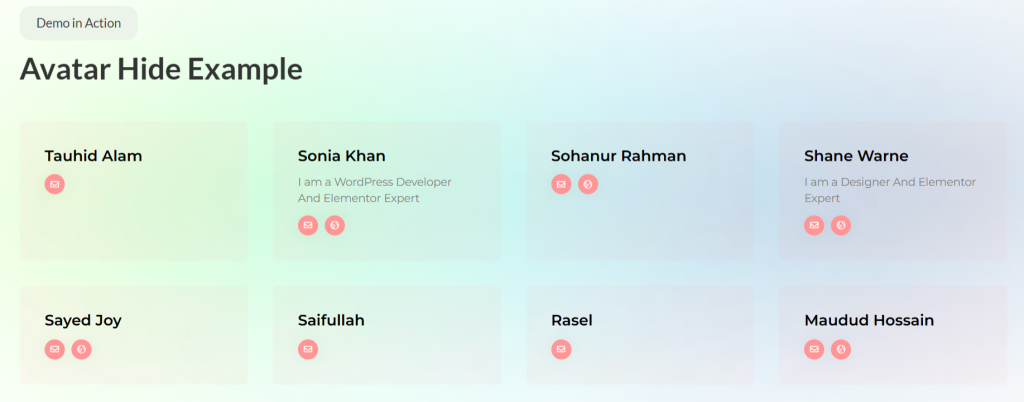This screenshot has height=402, width=1024.
Task: Open Sonia Khan's email icon
Action: pyautogui.click(x=308, y=226)
